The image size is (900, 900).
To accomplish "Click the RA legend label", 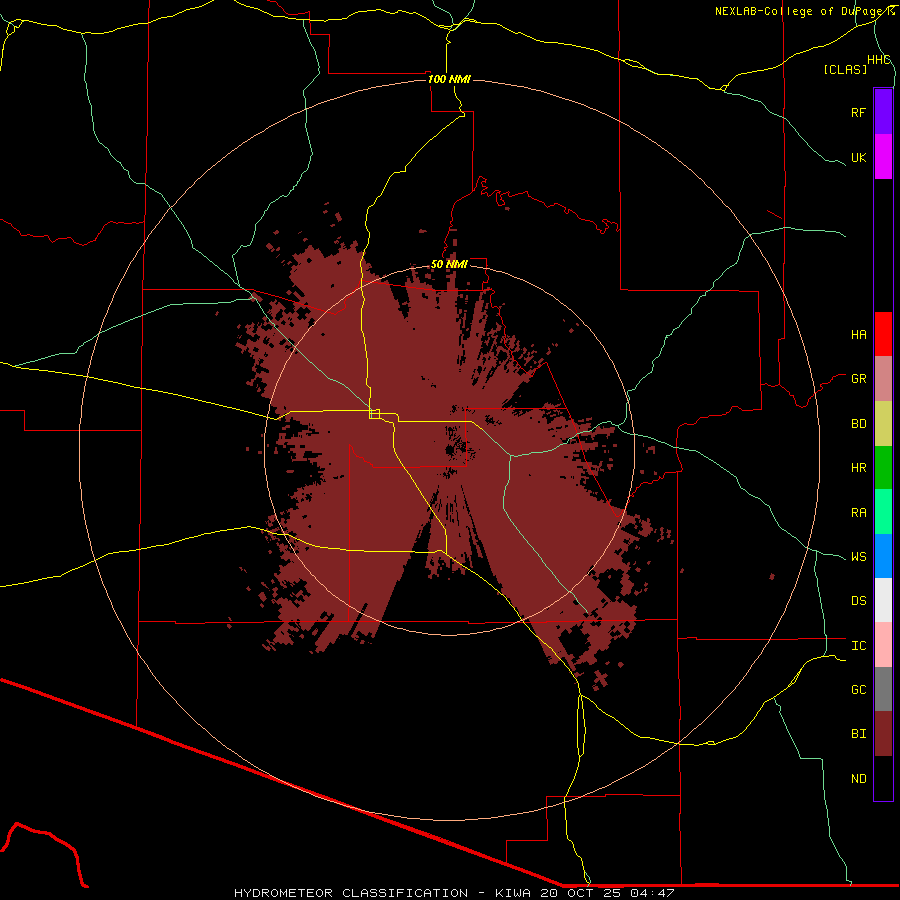I will coord(859,513).
